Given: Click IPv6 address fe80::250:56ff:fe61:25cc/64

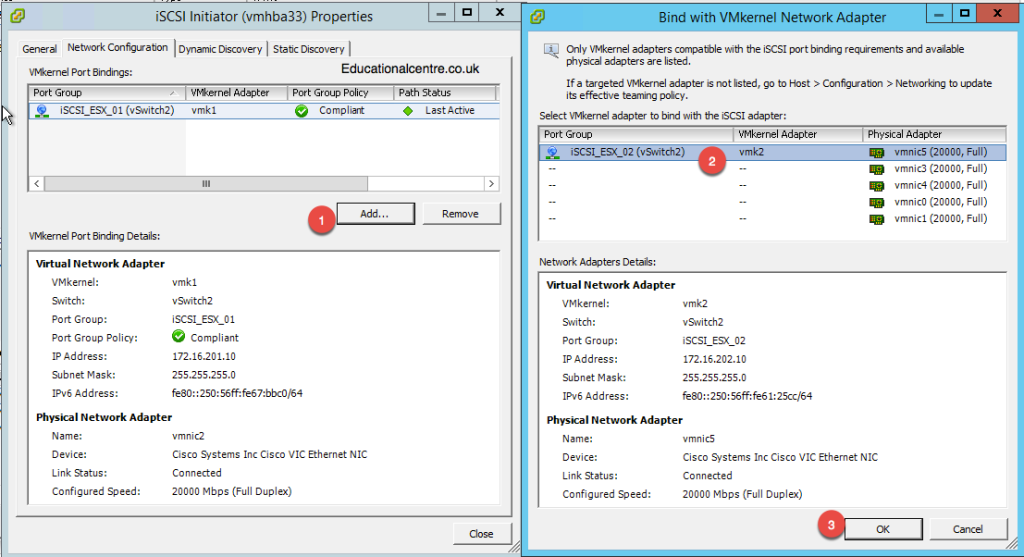Looking at the screenshot, I should click(x=747, y=396).
